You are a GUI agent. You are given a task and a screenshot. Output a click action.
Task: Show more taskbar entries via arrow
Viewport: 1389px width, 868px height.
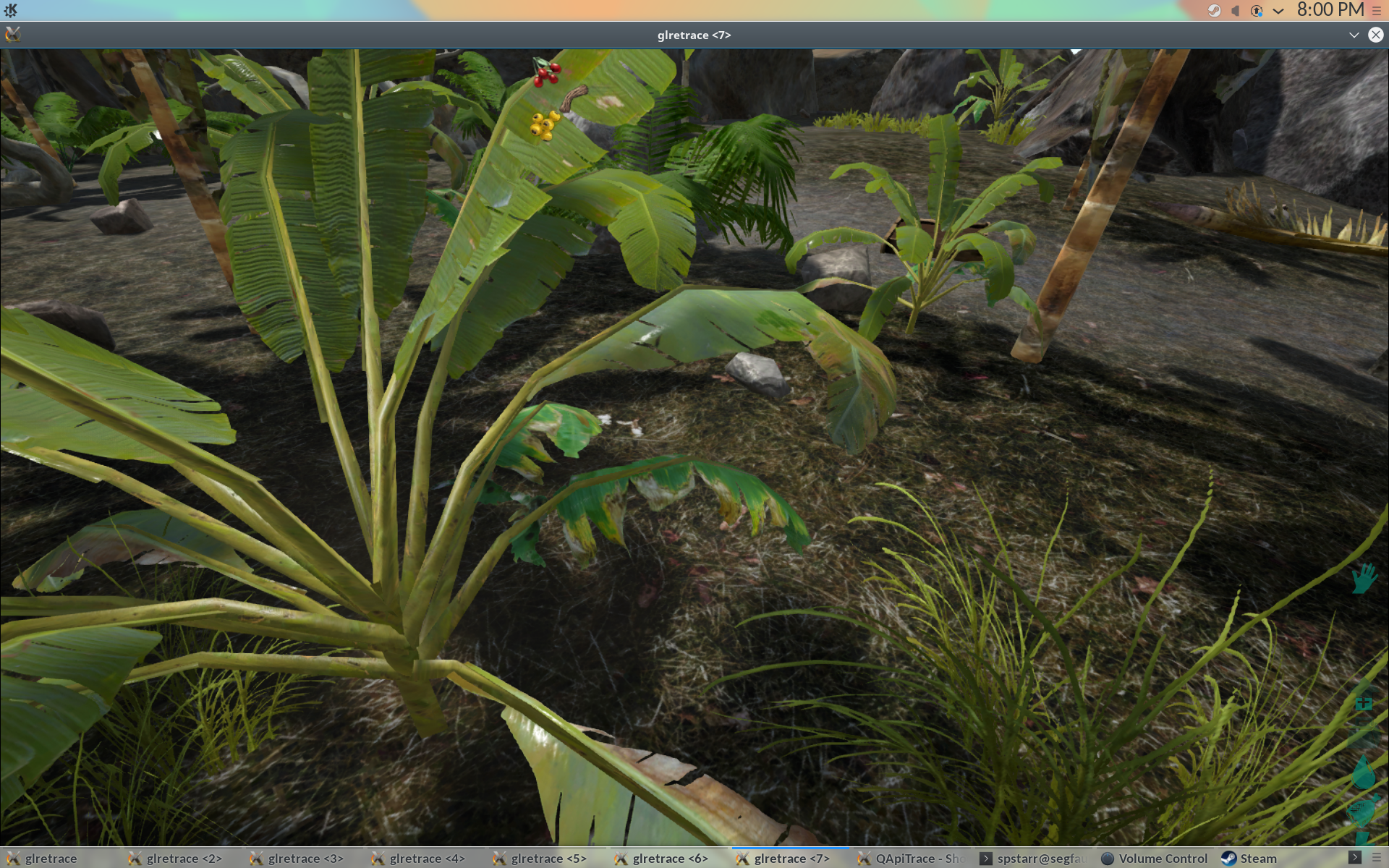[x=1354, y=857]
